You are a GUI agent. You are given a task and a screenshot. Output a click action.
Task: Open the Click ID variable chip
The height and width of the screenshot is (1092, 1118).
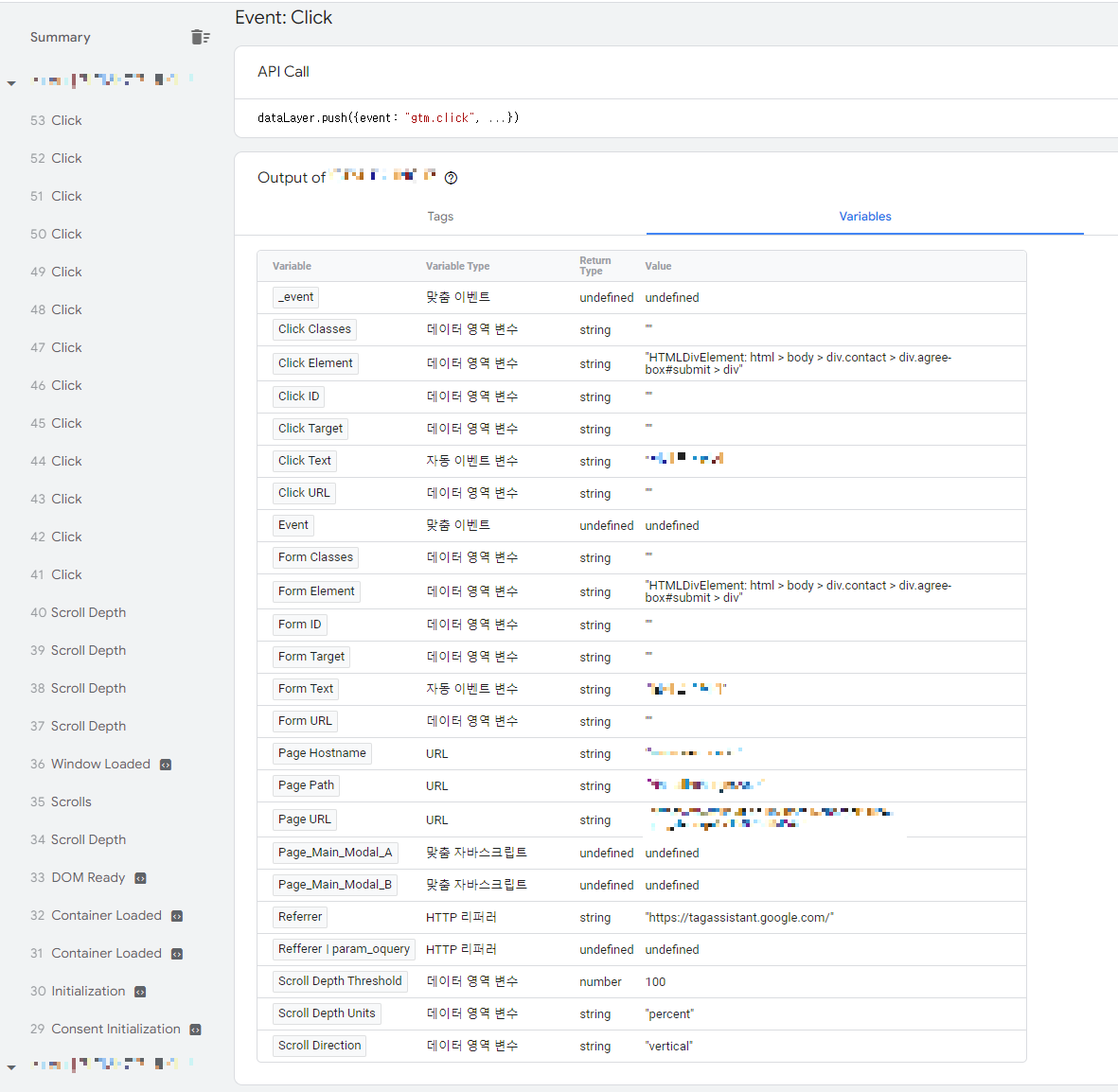(x=299, y=396)
